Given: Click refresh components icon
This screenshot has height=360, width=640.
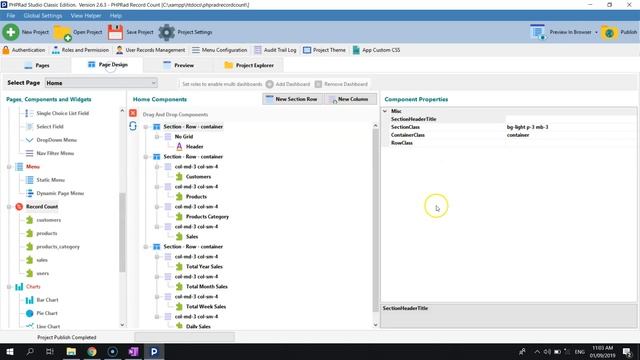Looking at the screenshot, I should click(133, 126).
